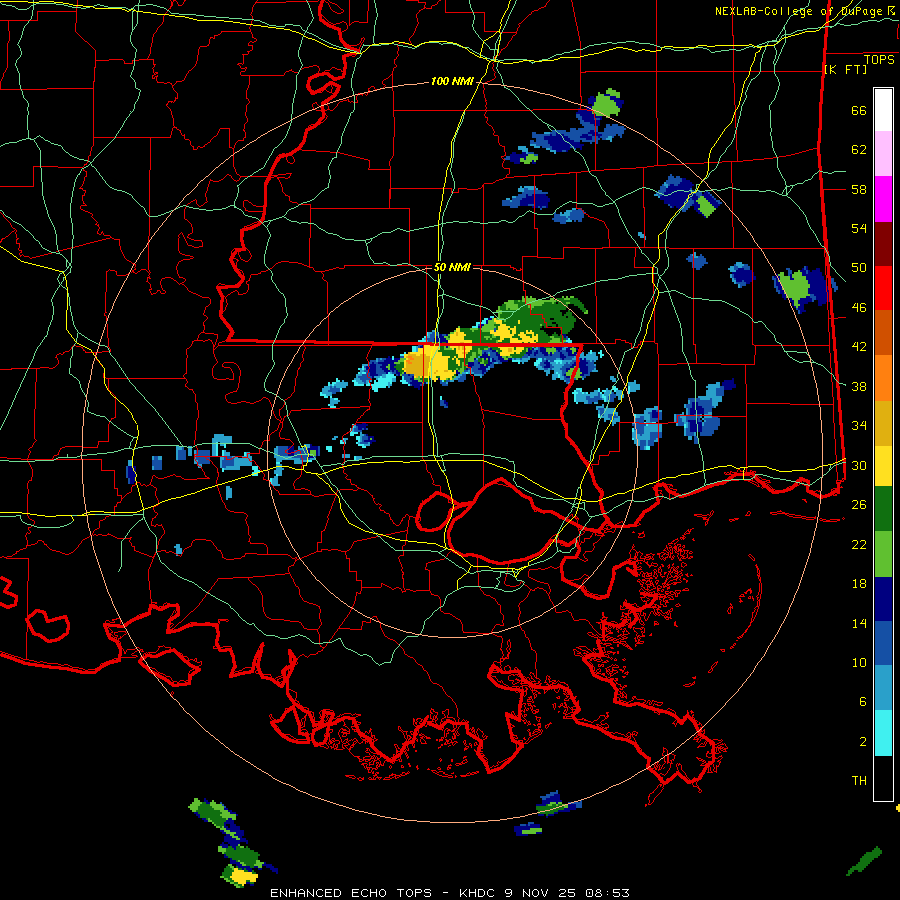This screenshot has height=900, width=900.
Task: Select the magenta 58 kft legend swatch
Action: pos(883,199)
